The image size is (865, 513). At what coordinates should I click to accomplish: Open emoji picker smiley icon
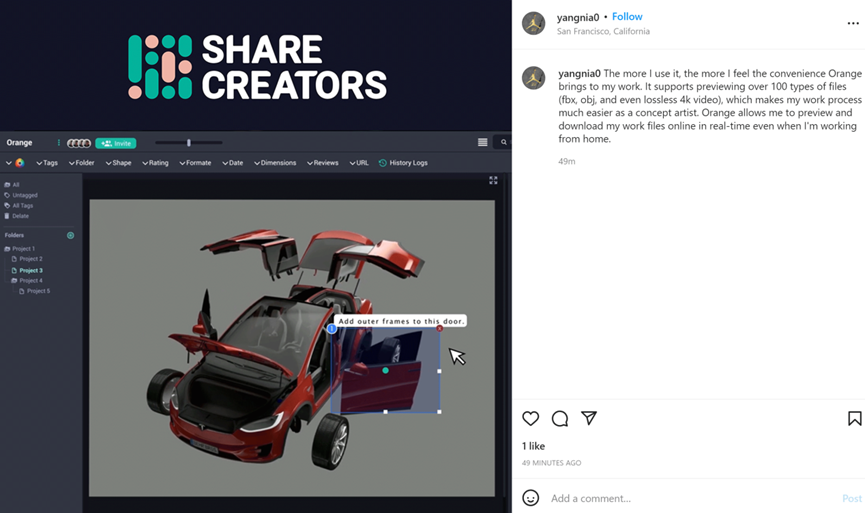click(531, 498)
